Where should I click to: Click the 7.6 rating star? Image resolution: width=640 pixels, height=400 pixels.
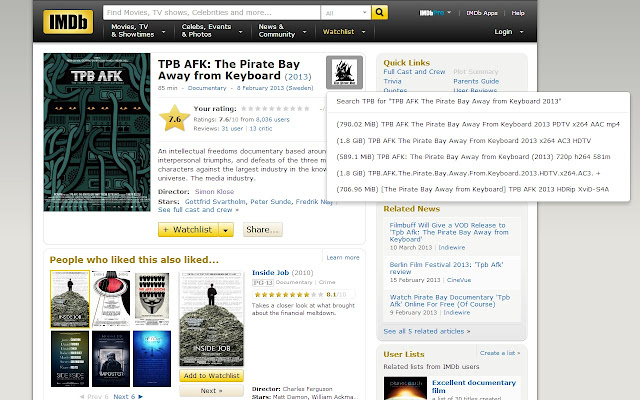pos(174,118)
